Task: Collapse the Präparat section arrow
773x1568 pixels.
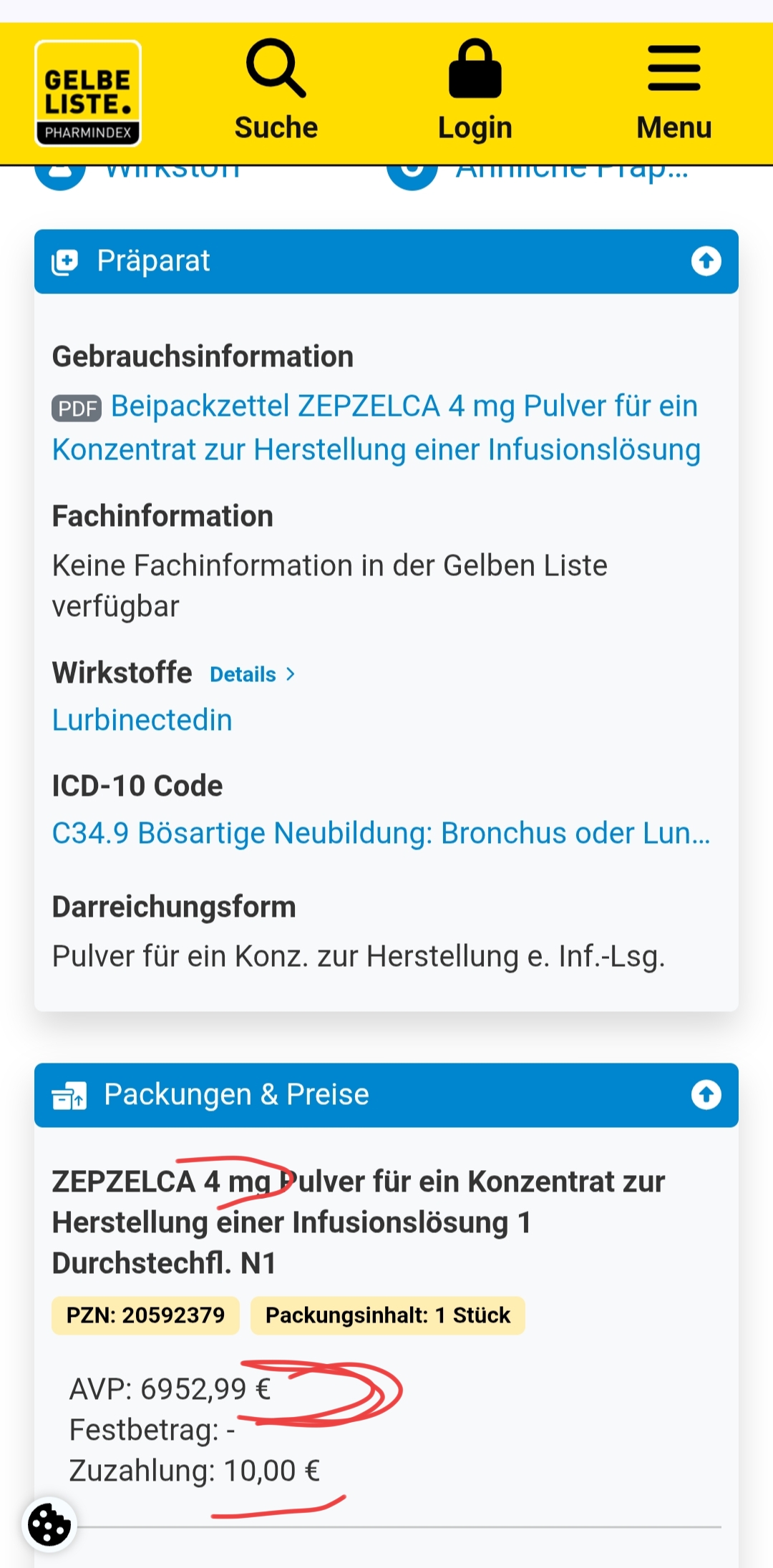Action: click(706, 261)
